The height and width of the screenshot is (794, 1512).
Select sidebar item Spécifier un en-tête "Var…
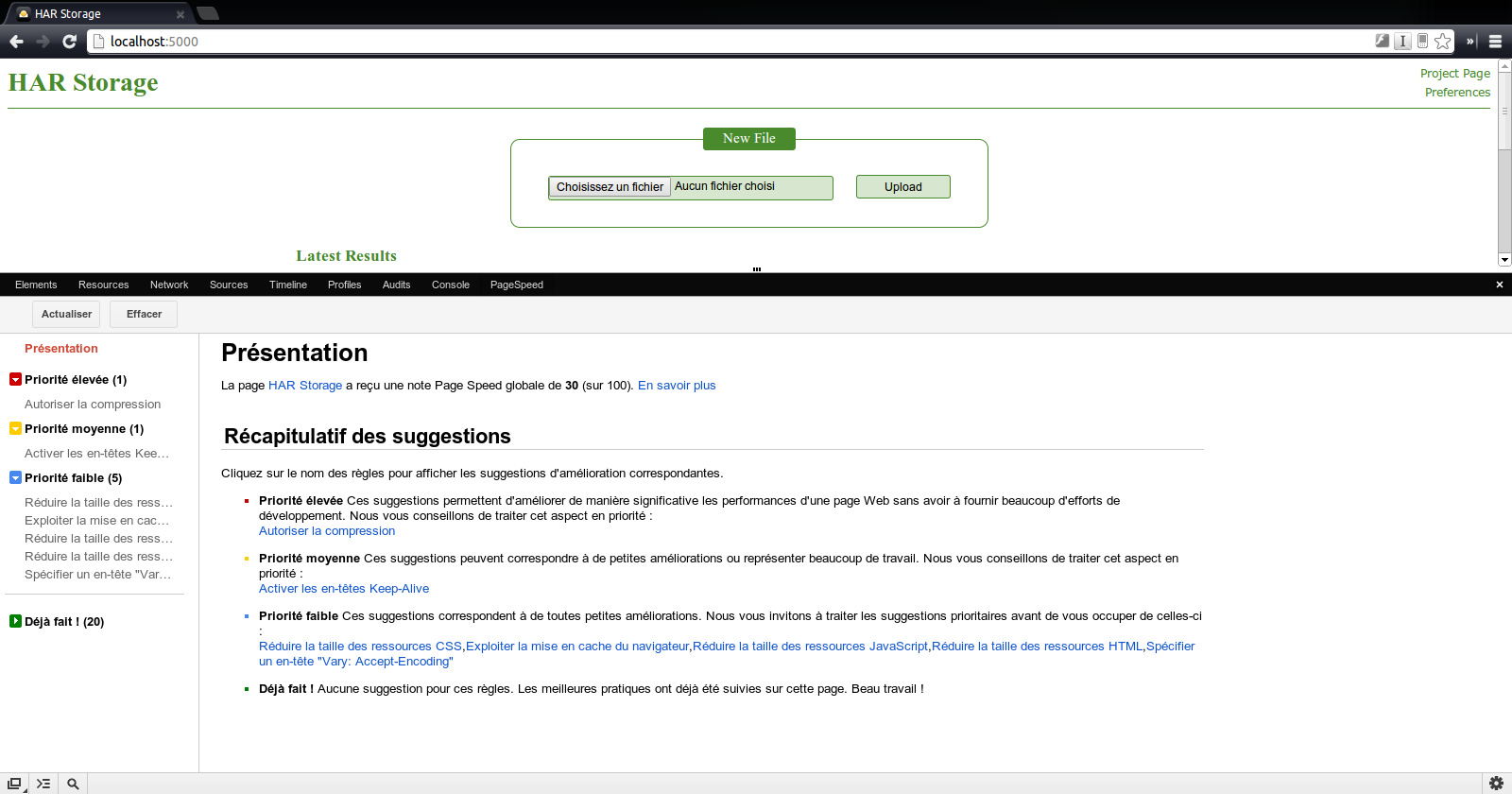97,574
